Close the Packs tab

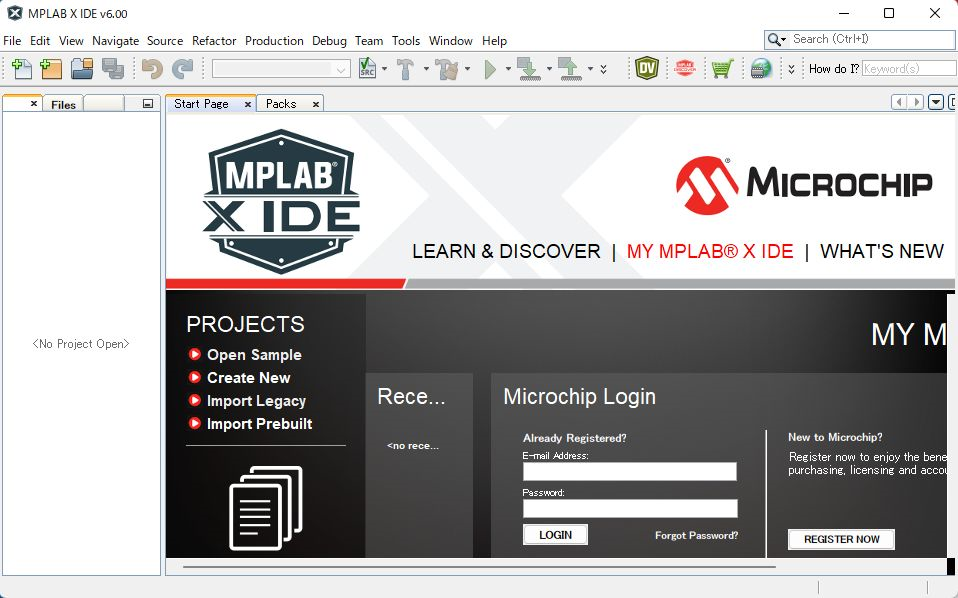(x=315, y=104)
